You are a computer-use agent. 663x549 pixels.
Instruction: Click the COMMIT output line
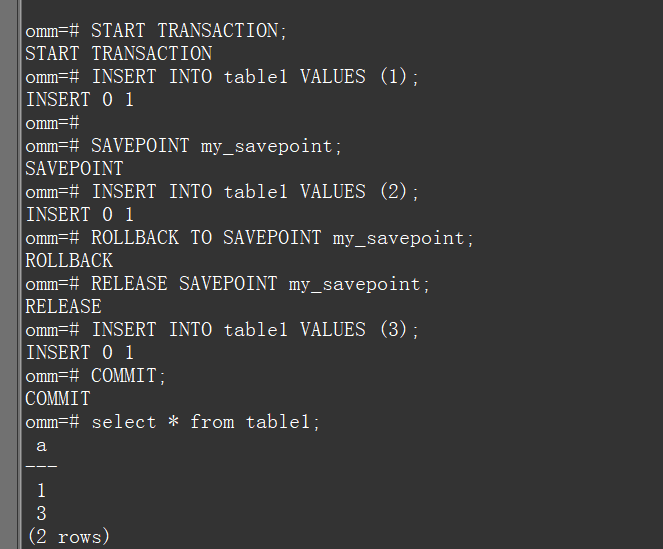(58, 399)
